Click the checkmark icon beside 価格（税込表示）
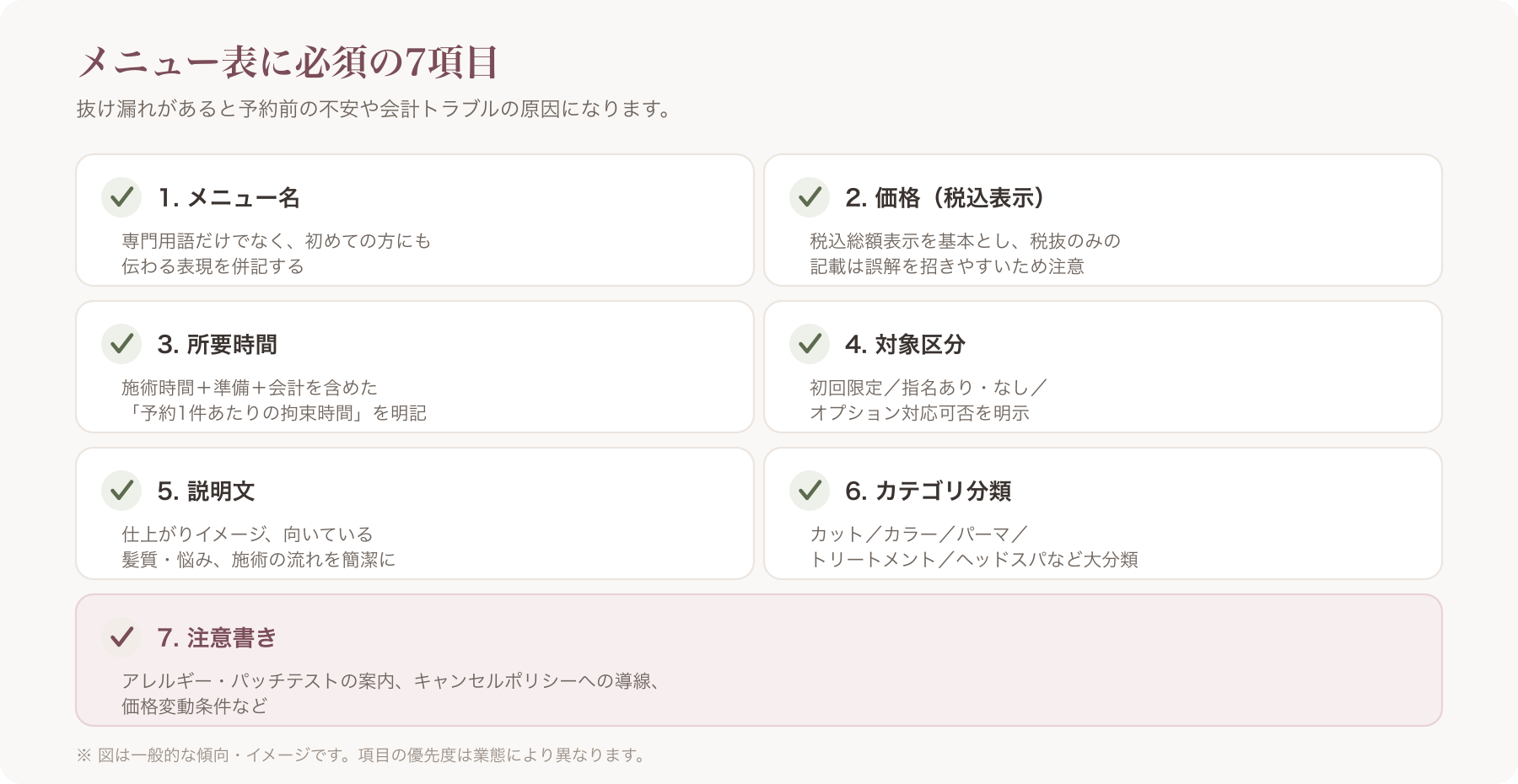This screenshot has width=1518, height=784. tap(810, 197)
